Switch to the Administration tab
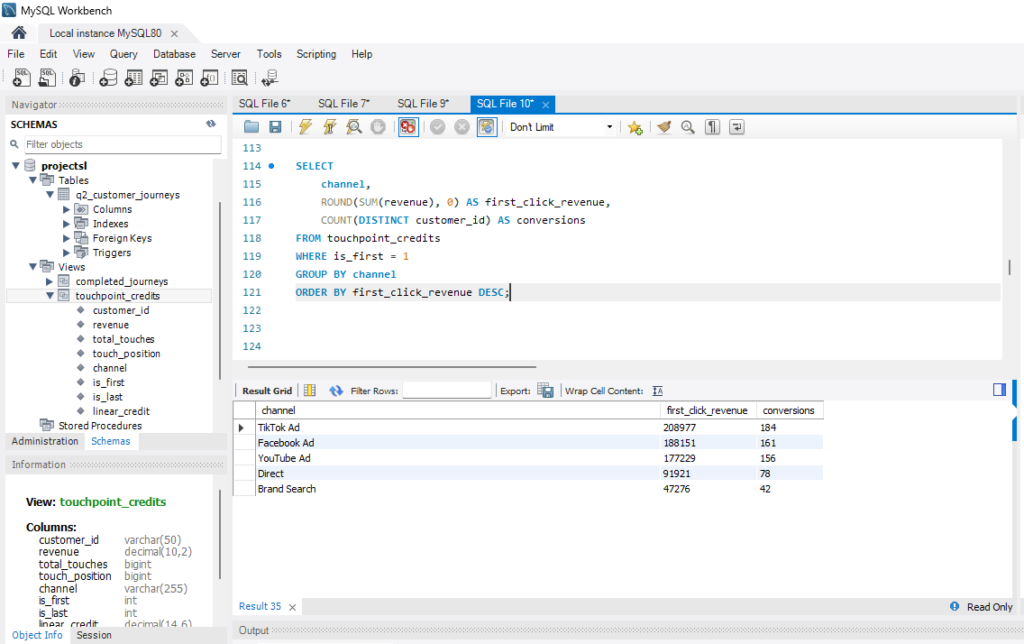Viewport: 1024px width, 644px height. point(44,442)
